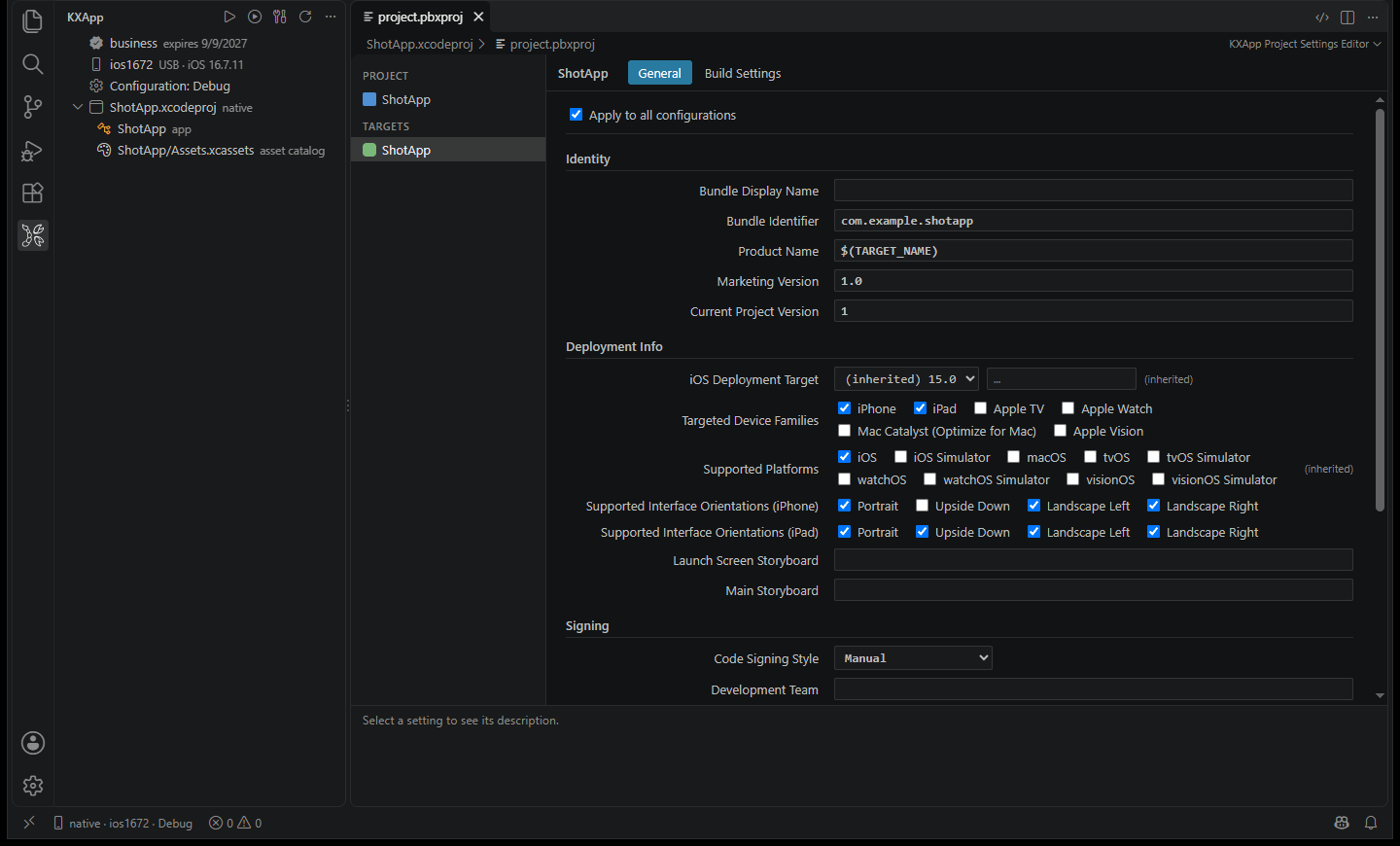This screenshot has height=846, width=1400.
Task: Open the notifications bell in status bar
Action: pos(1371,823)
